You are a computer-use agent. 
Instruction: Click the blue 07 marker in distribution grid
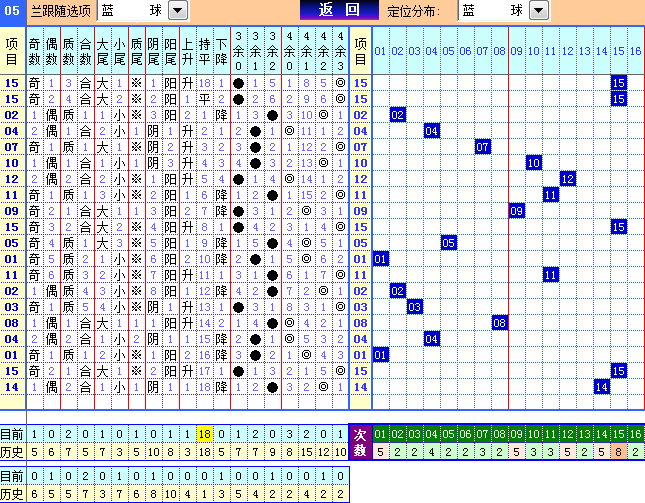pos(483,147)
